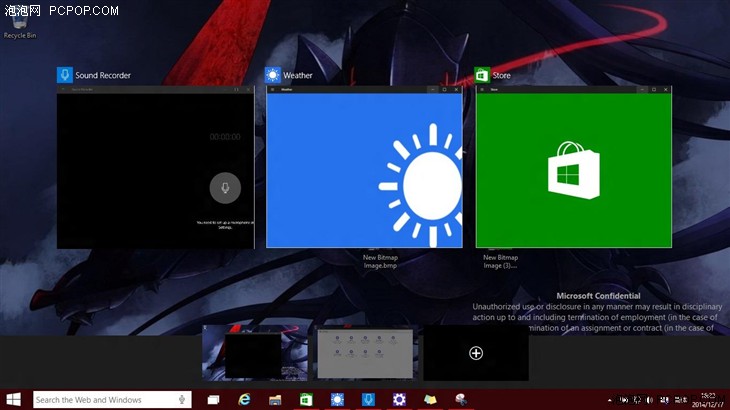
Task: Add a new virtual desktop with plus button
Action: pos(476,353)
